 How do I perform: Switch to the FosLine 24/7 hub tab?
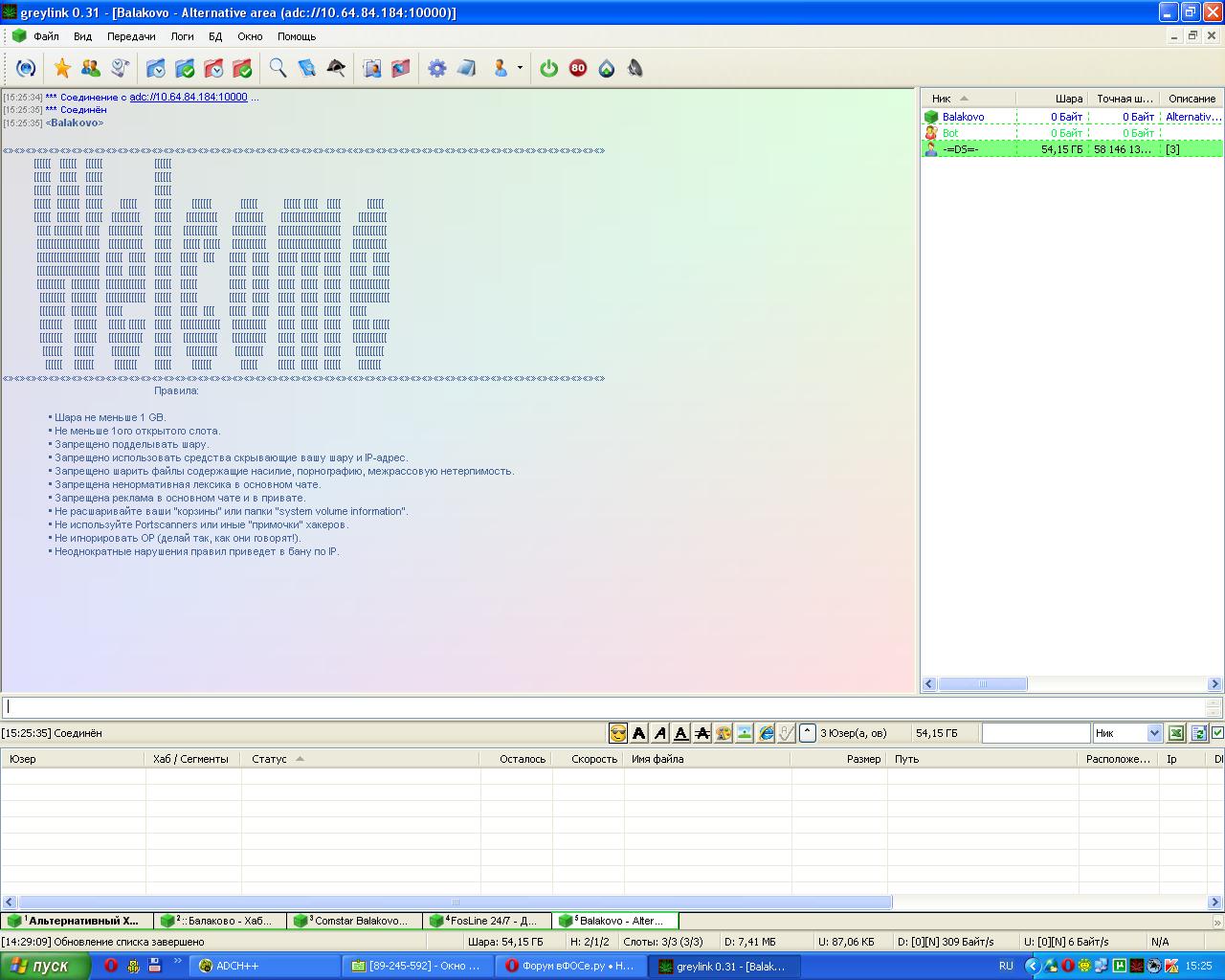487,921
